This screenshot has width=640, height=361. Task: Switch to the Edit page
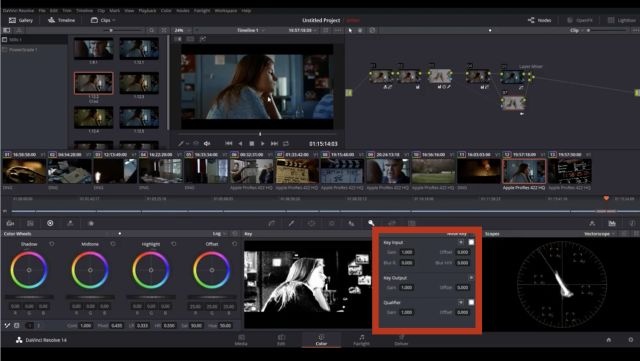281,340
